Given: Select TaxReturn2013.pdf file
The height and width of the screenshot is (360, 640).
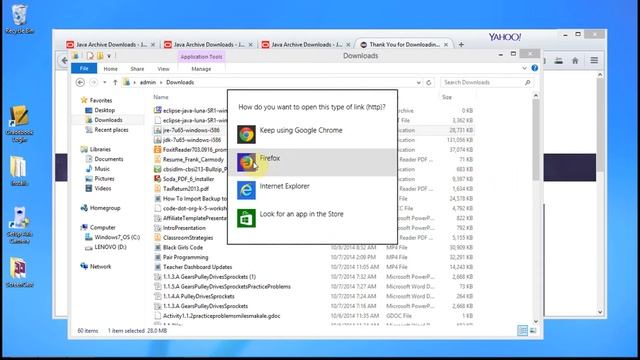Looking at the screenshot, I should coord(186,189).
